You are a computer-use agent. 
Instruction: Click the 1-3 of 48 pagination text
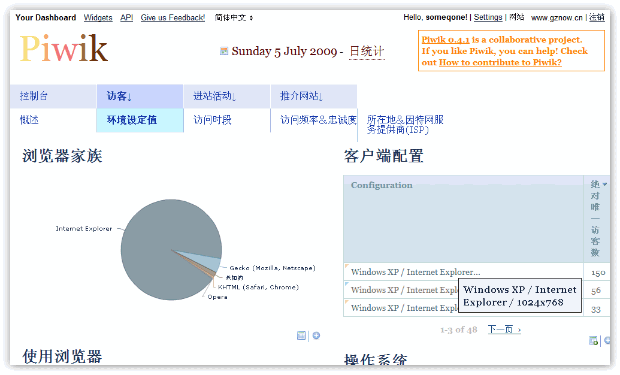click(x=459, y=330)
